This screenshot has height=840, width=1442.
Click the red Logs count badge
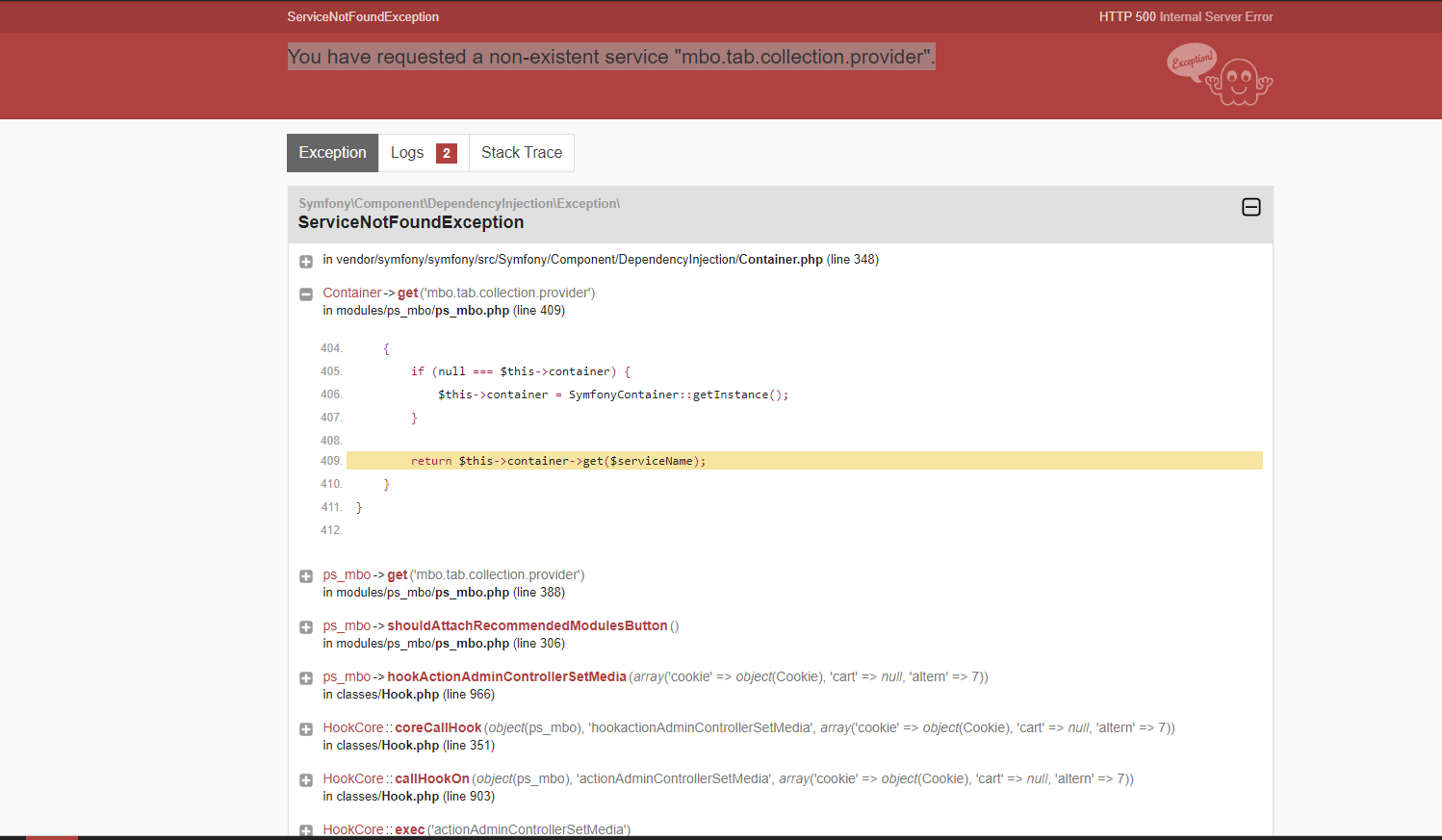tap(447, 153)
